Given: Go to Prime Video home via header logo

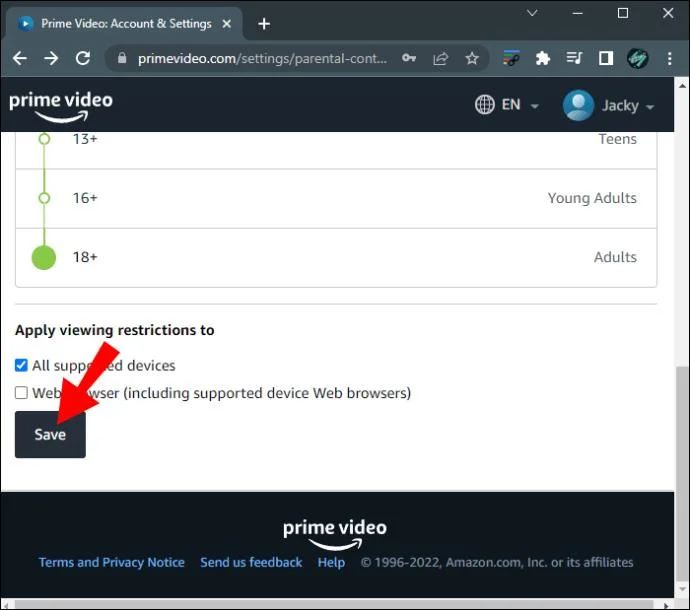Looking at the screenshot, I should point(61,106).
